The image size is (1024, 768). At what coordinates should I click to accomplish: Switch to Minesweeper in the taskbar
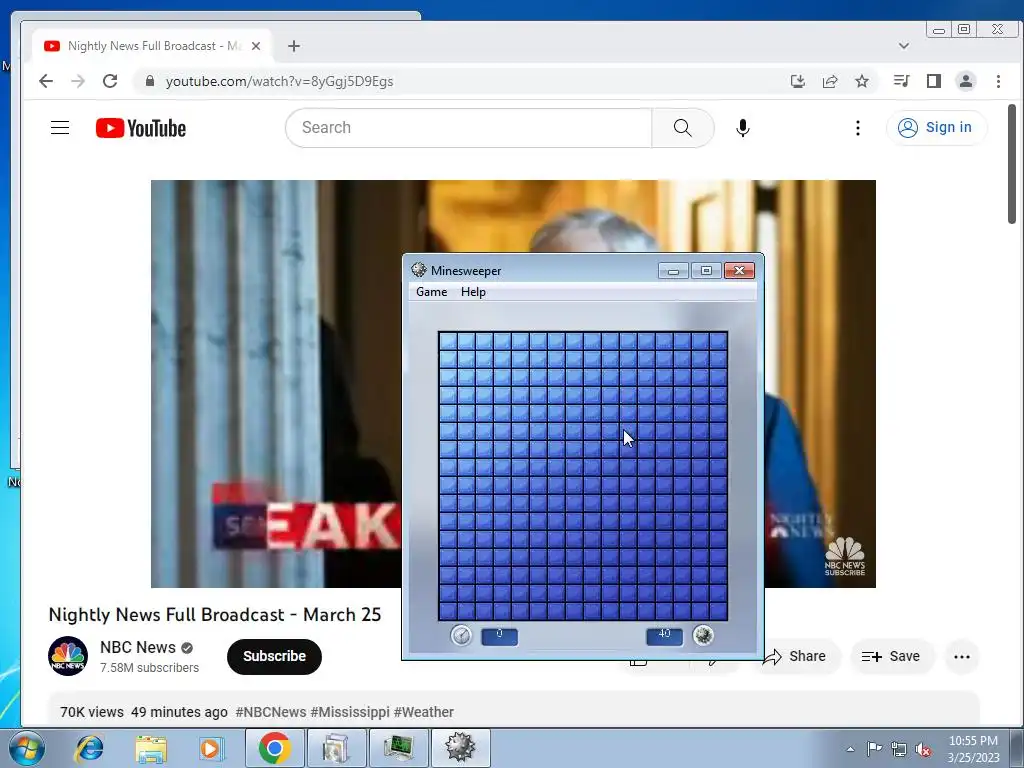(x=460, y=748)
